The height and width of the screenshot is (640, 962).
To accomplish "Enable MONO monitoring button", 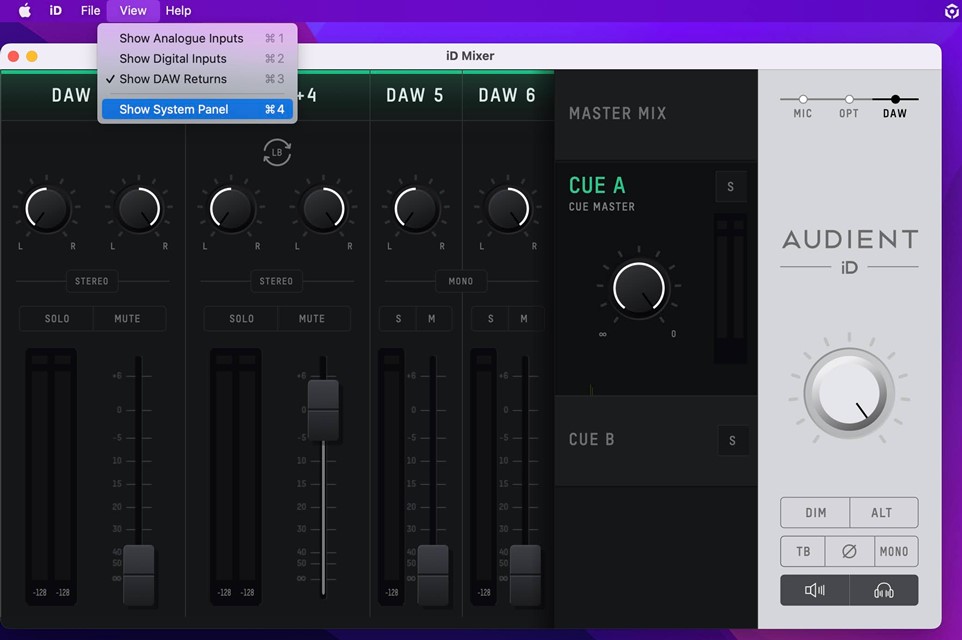I will [896, 551].
